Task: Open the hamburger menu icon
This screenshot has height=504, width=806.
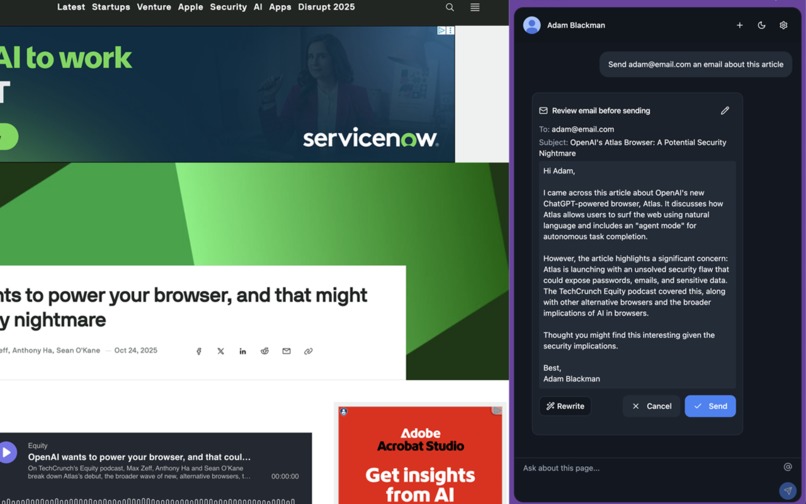Action: pyautogui.click(x=475, y=7)
